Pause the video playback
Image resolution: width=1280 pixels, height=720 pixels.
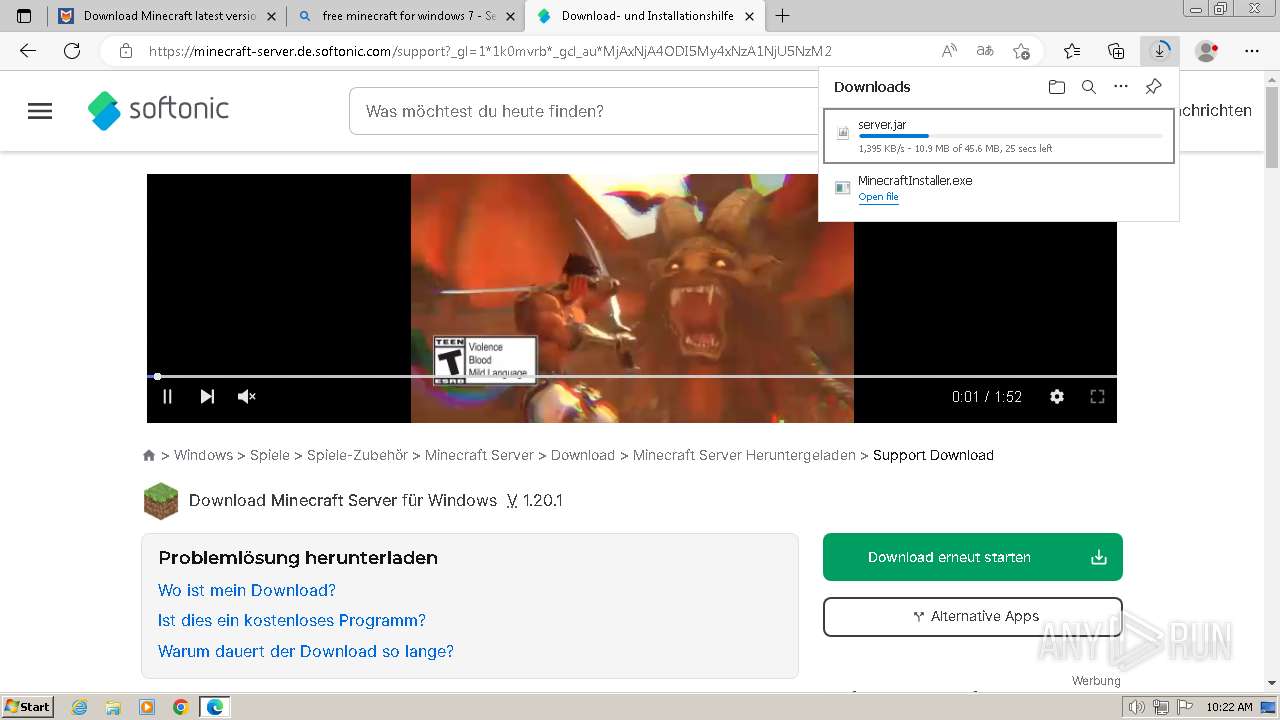pyautogui.click(x=167, y=396)
